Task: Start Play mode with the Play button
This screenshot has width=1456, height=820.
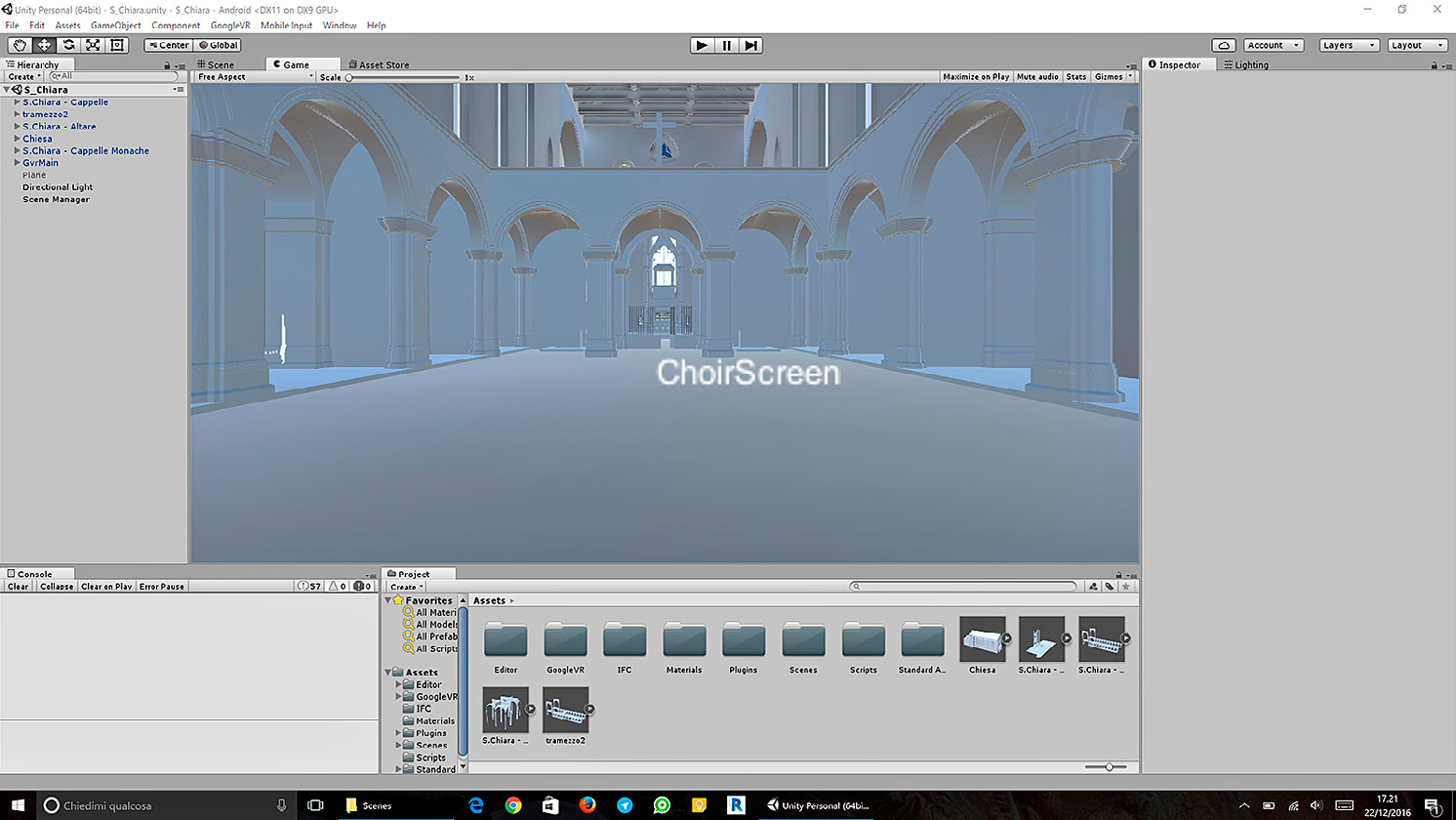Action: point(702,45)
